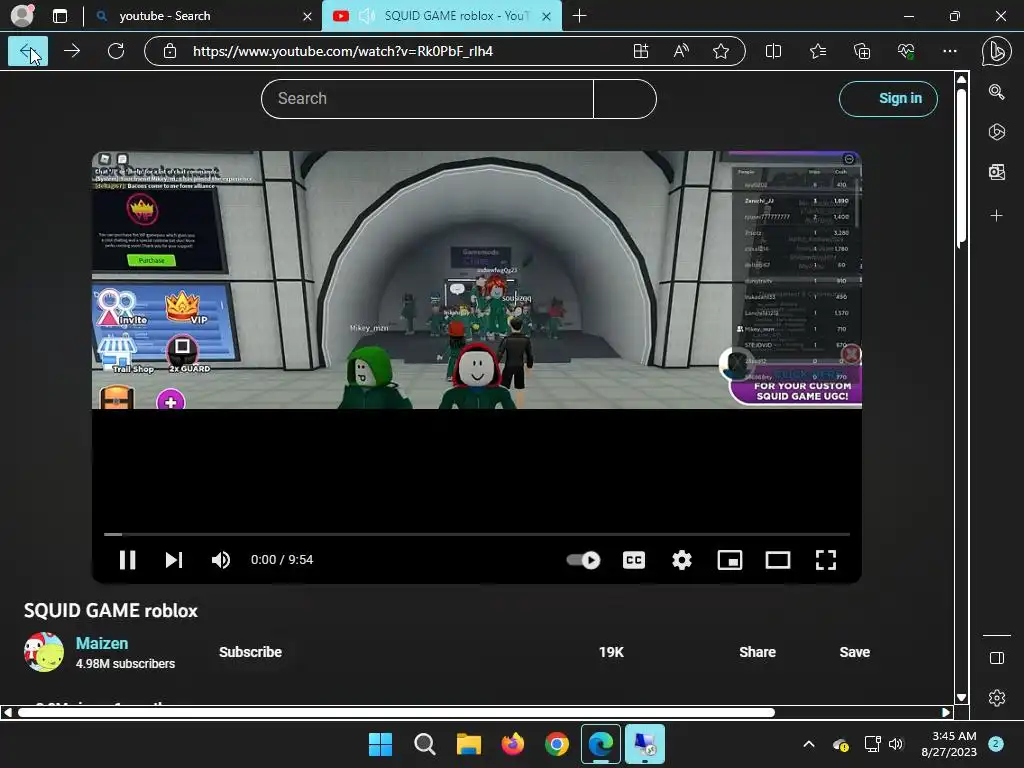Skip to the next video
1024x768 pixels.
pyautogui.click(x=174, y=560)
